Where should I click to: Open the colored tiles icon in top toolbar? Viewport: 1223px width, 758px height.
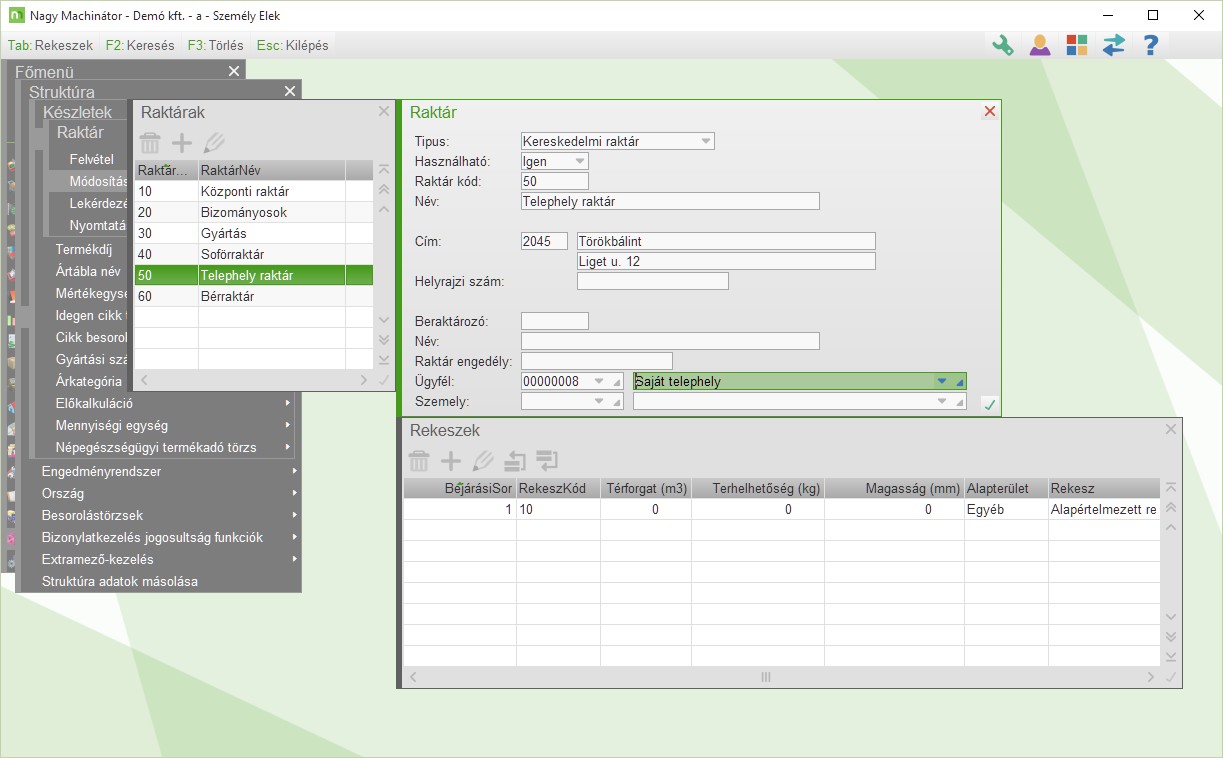pyautogui.click(x=1077, y=45)
